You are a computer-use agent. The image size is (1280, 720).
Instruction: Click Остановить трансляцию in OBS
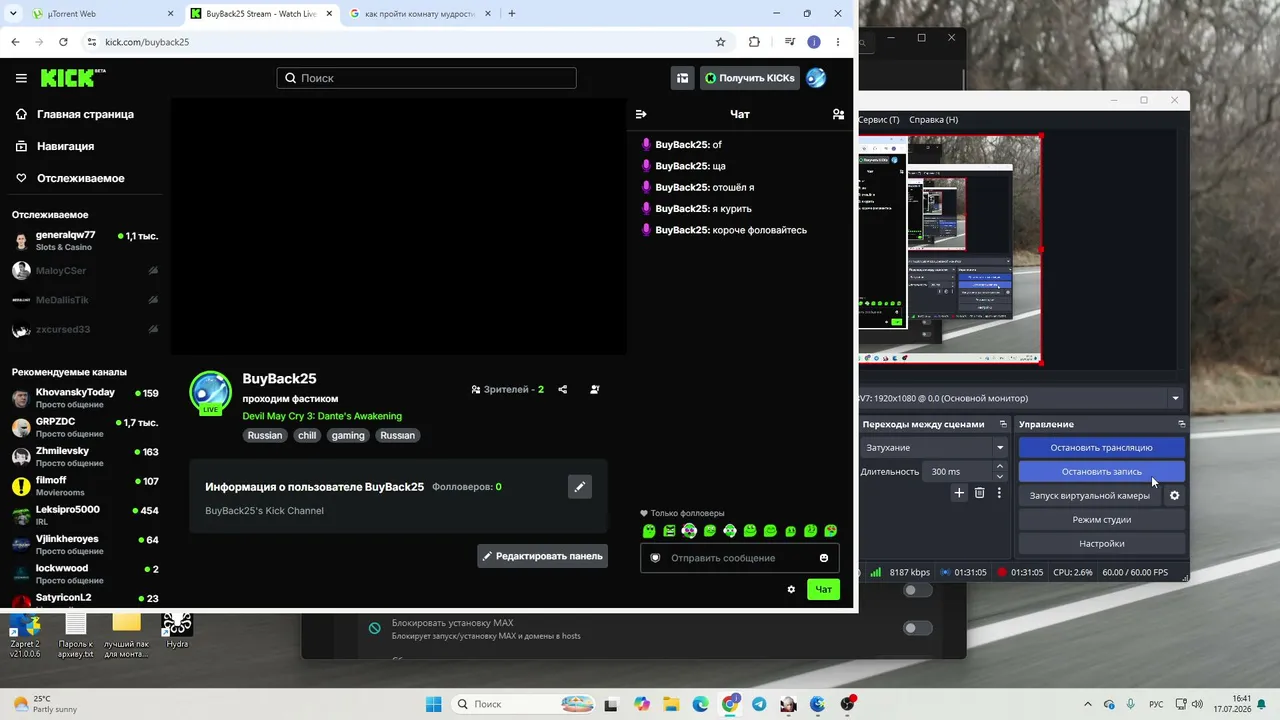(1101, 448)
